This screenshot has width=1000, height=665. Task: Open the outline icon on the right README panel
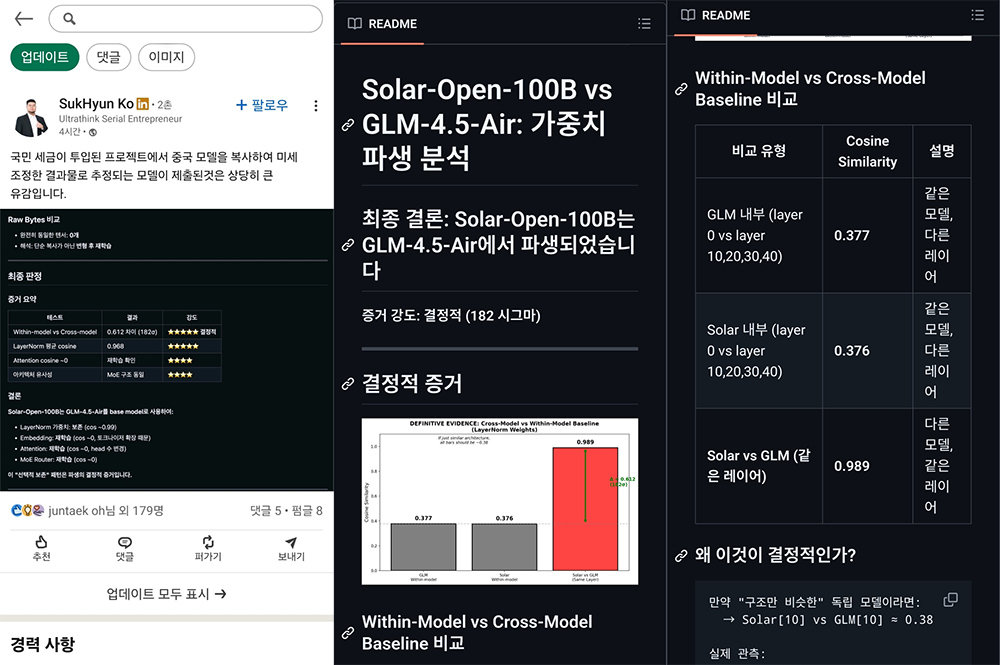tap(978, 15)
